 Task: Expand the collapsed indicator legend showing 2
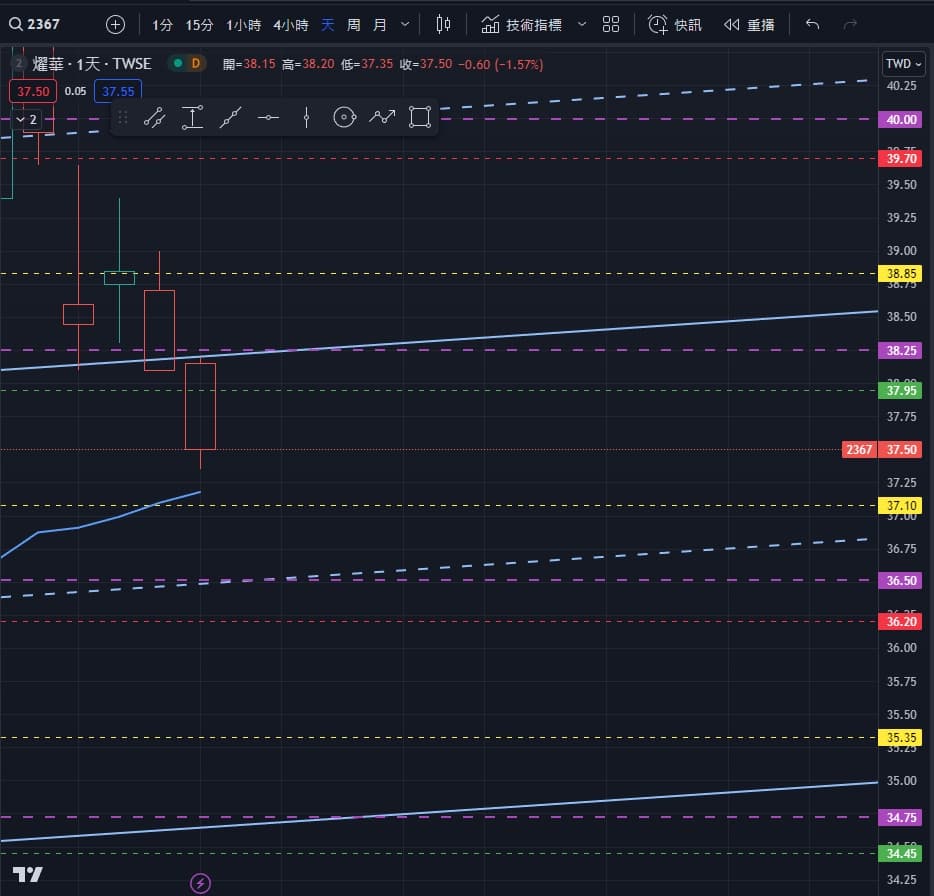click(x=27, y=120)
